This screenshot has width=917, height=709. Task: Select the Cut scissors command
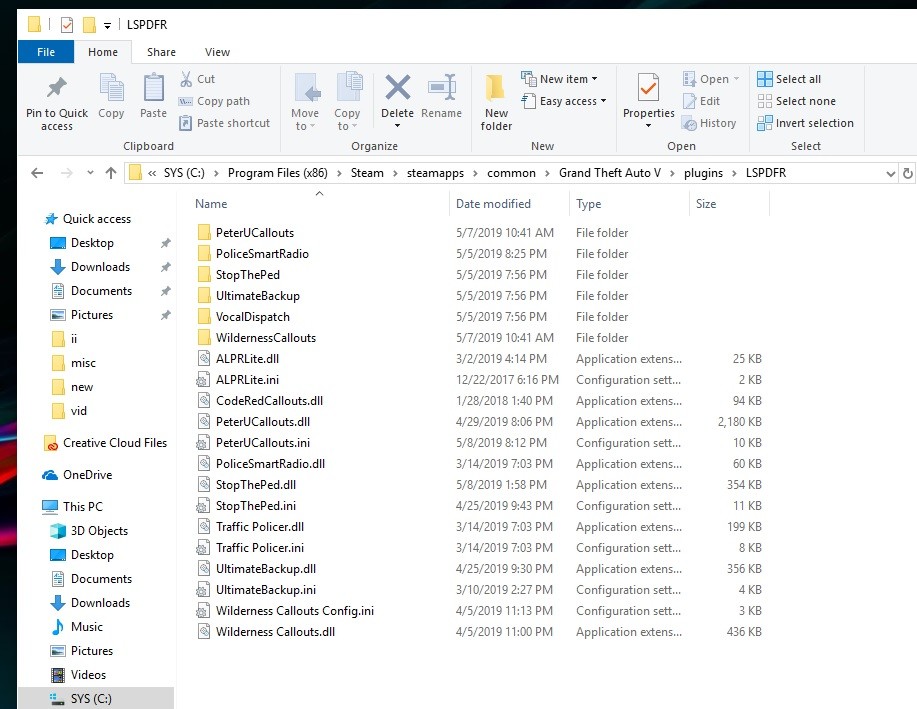pos(197,79)
